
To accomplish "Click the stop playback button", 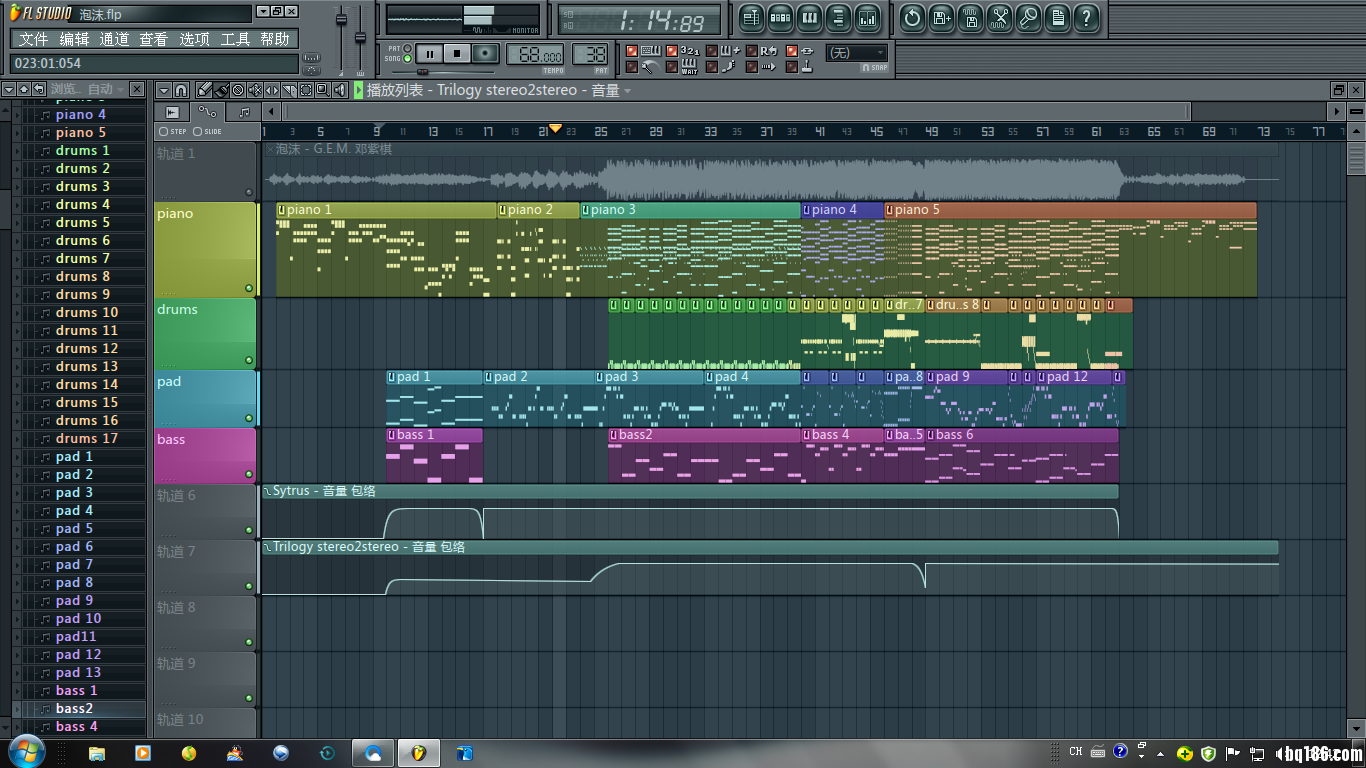I will (x=457, y=53).
